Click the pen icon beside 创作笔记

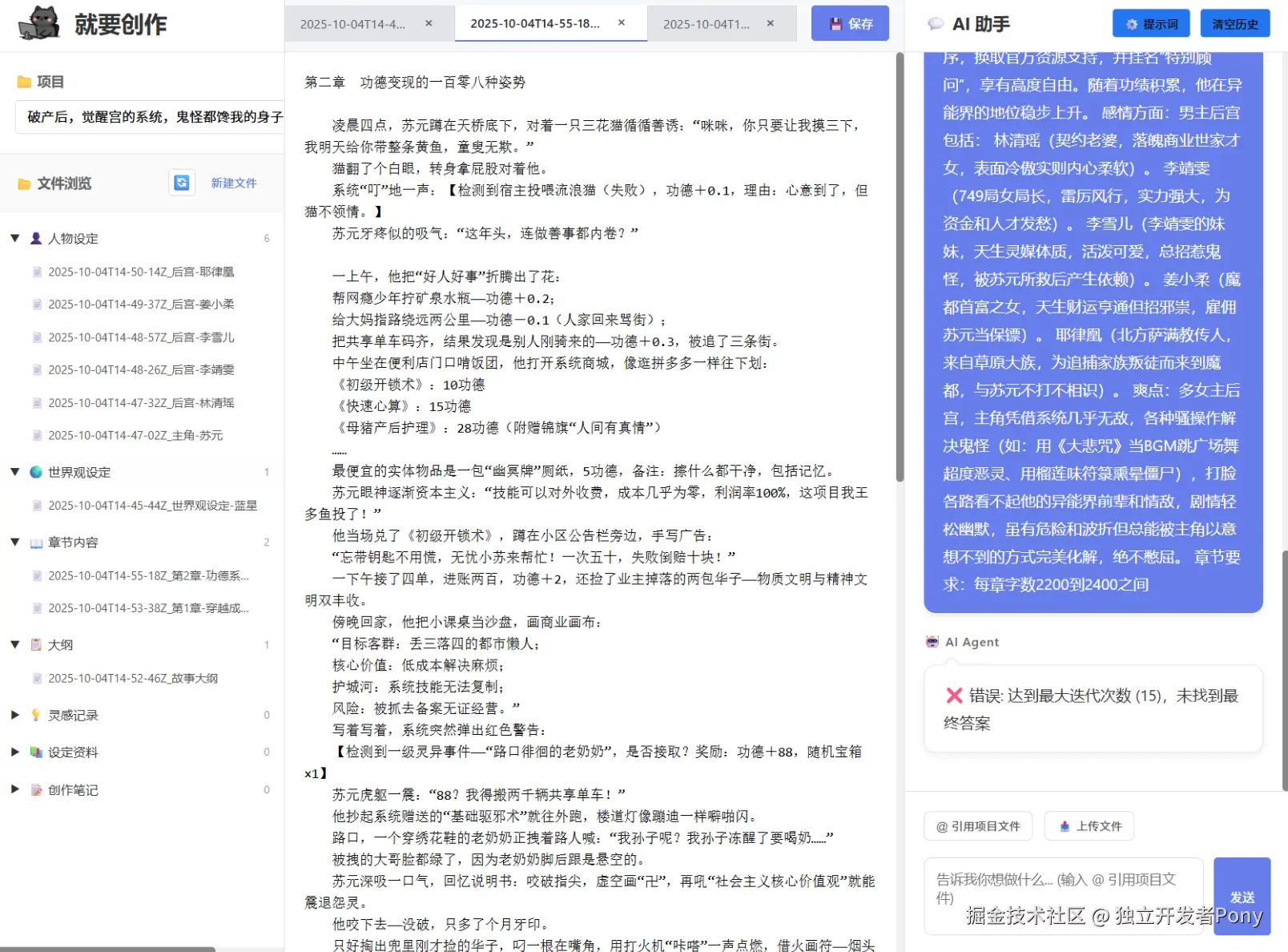(35, 789)
